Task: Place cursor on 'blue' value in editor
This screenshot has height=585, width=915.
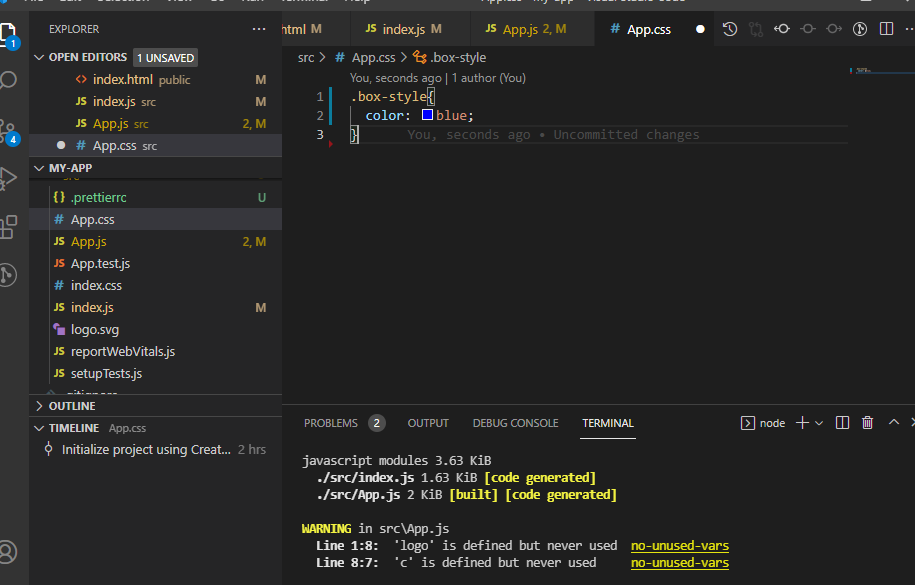Action: [x=451, y=116]
